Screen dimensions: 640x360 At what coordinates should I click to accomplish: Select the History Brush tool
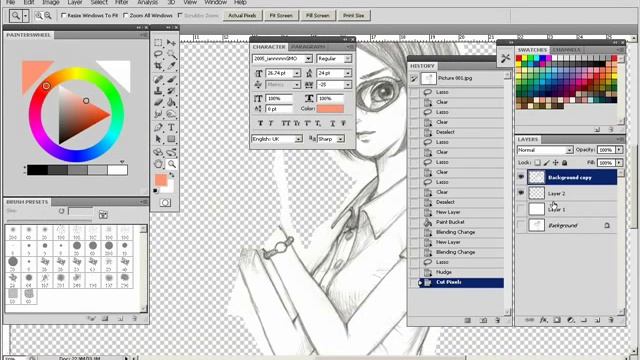[171, 91]
